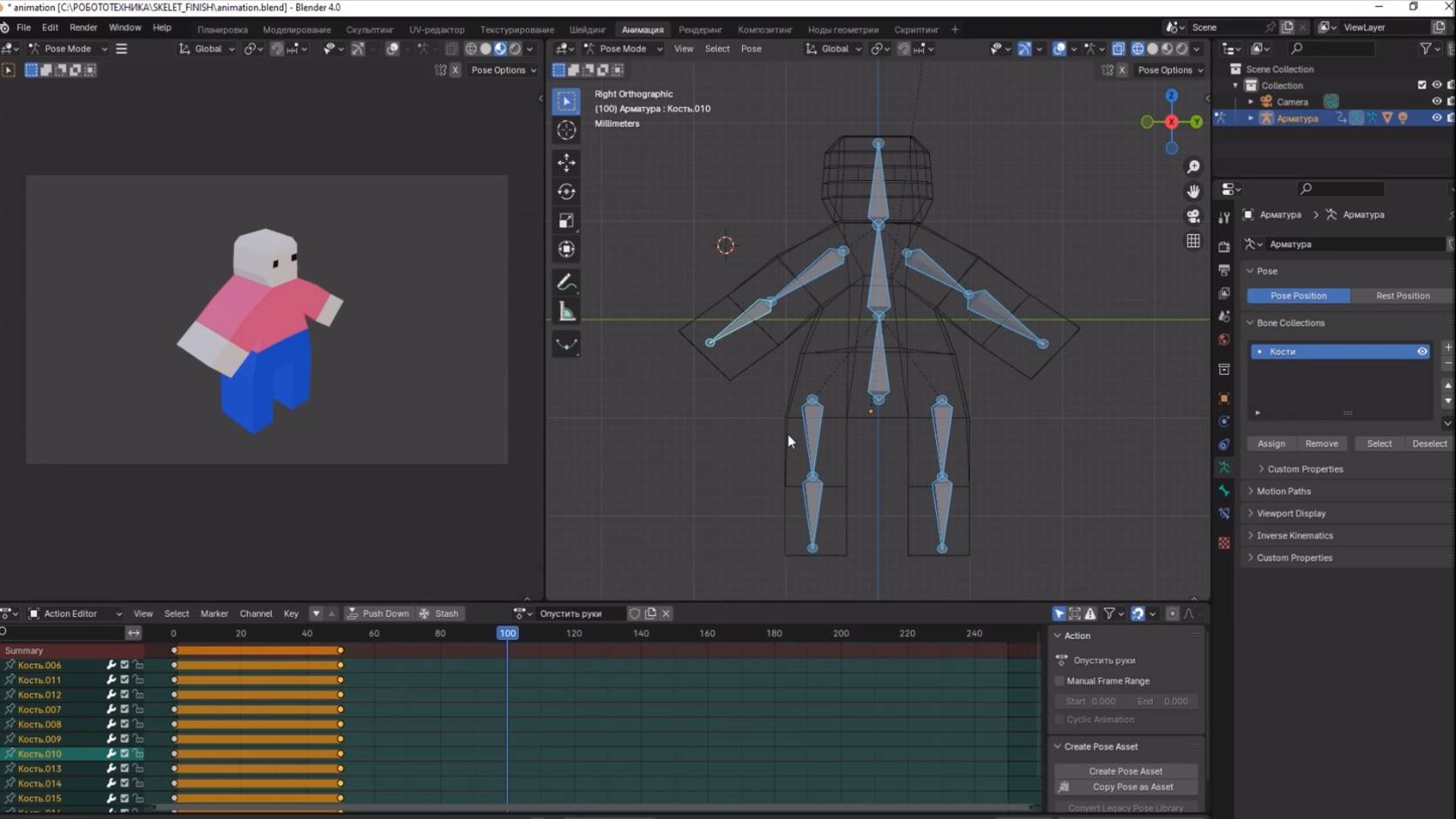Open the Bone properties tab in the Properties editor
1456x819 pixels.
pos(1223,490)
